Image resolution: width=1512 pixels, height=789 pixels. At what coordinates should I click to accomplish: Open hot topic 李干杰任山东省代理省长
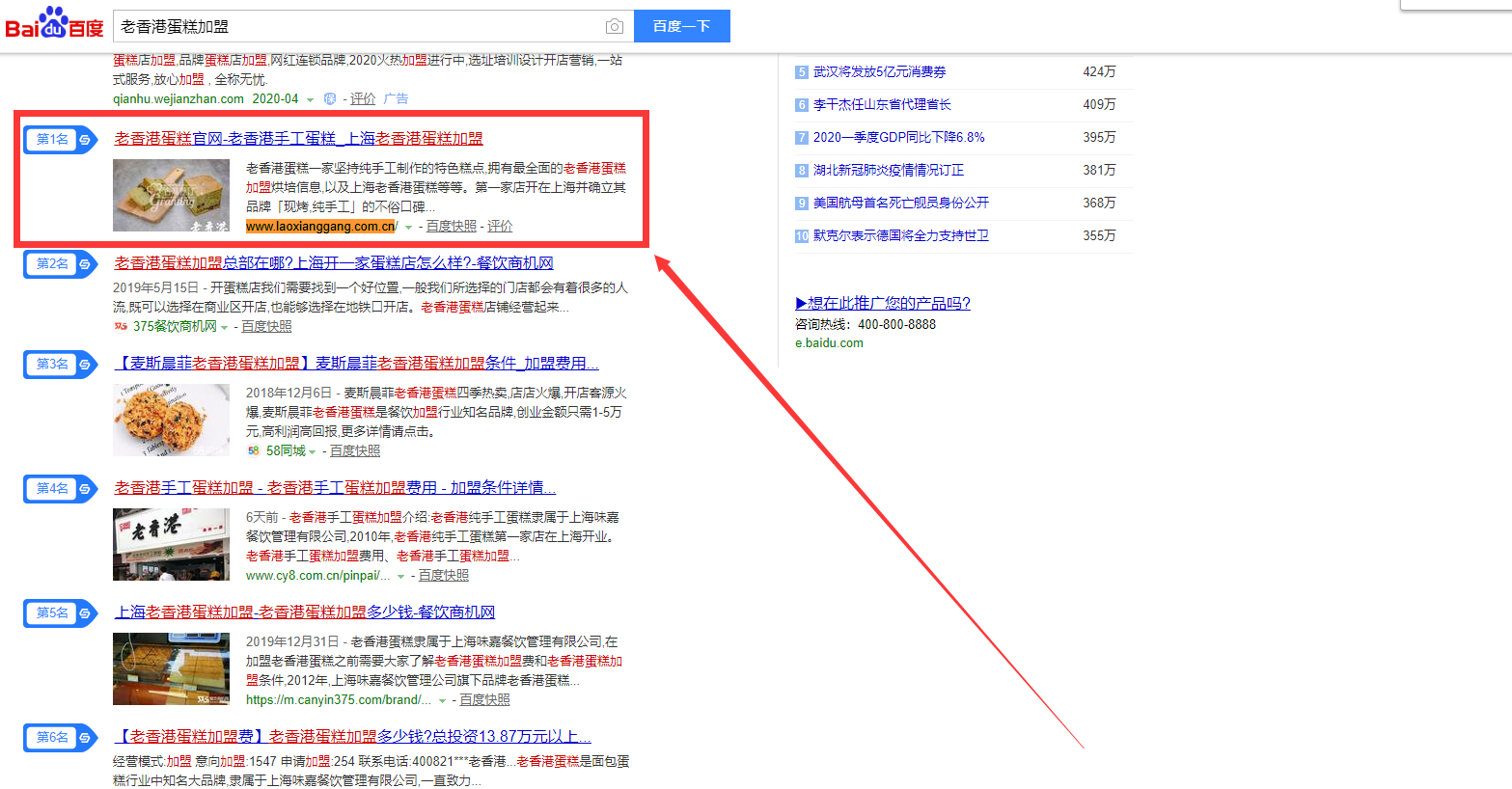point(882,104)
